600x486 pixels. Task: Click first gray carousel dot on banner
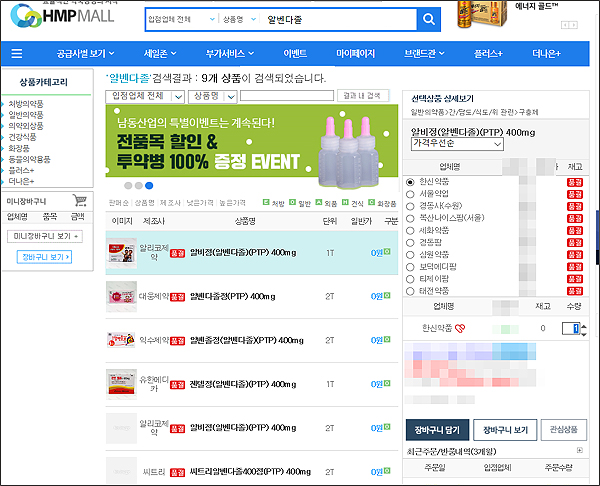point(128,186)
